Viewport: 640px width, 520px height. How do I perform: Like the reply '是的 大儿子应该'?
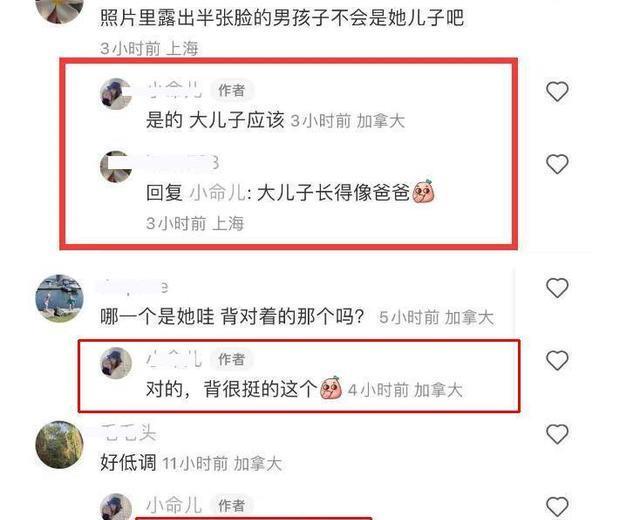[x=557, y=91]
